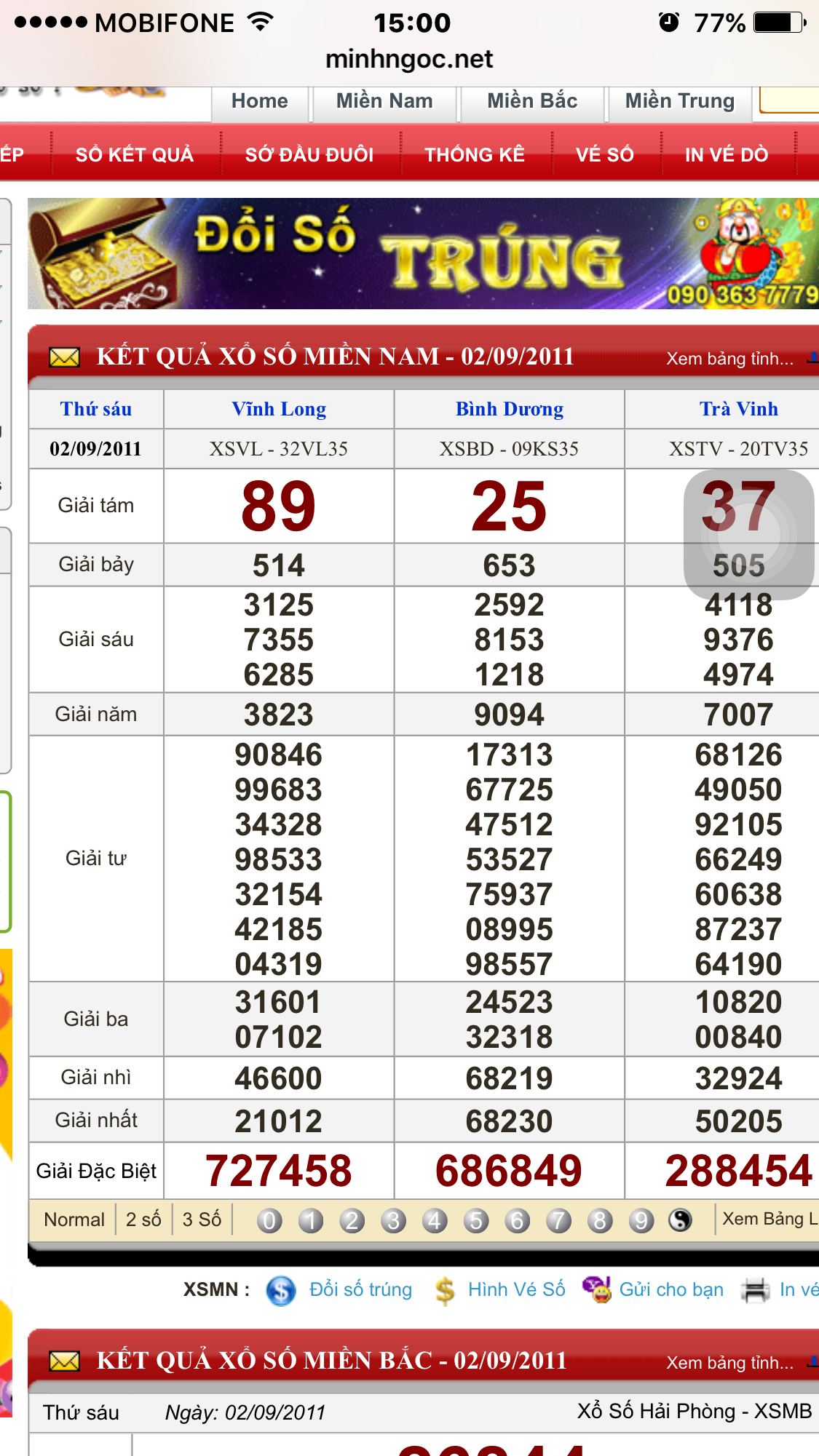Select digit 9 filter circle

641,1220
